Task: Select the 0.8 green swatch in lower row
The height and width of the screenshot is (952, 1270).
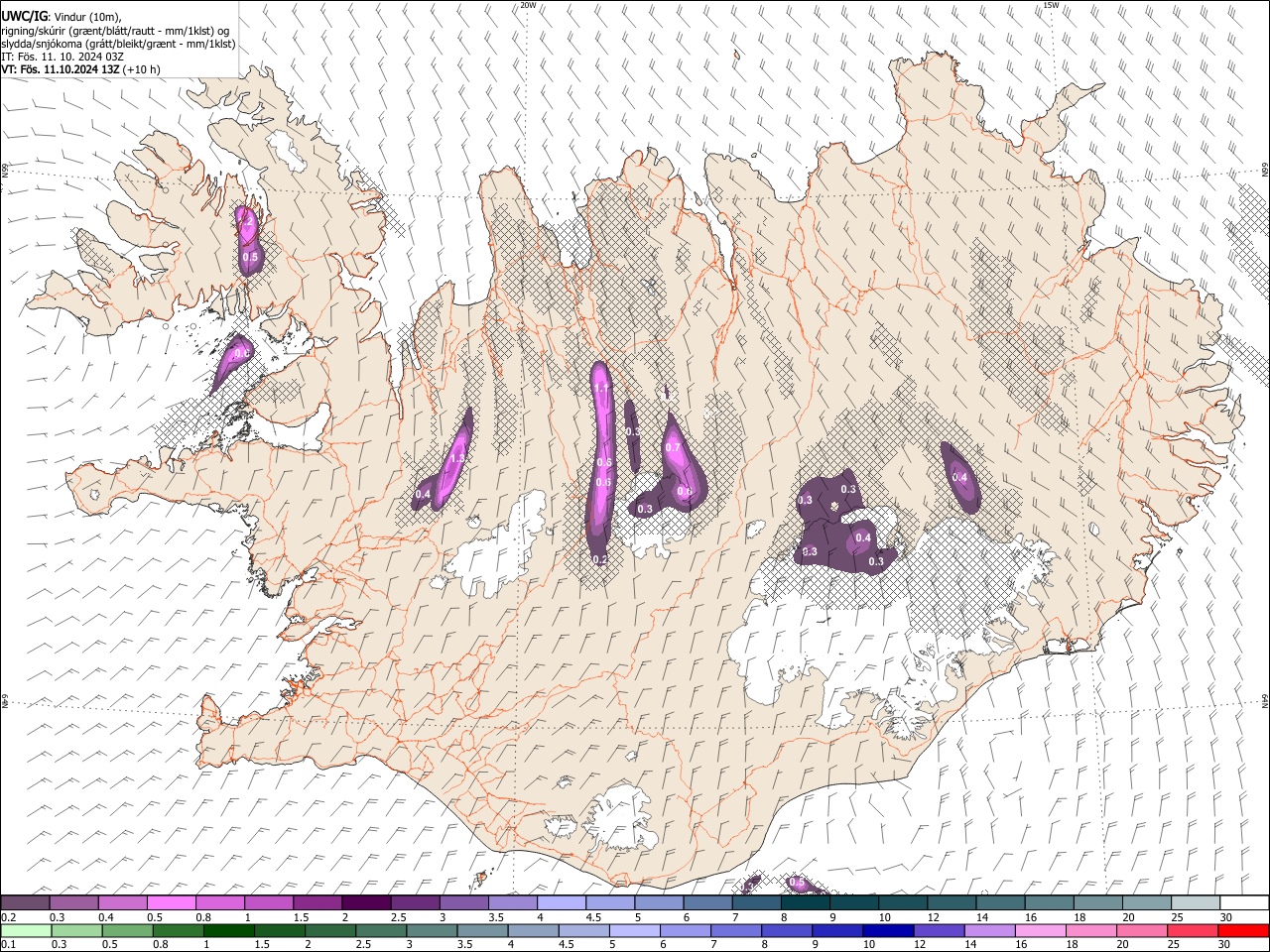Action: 178,930
